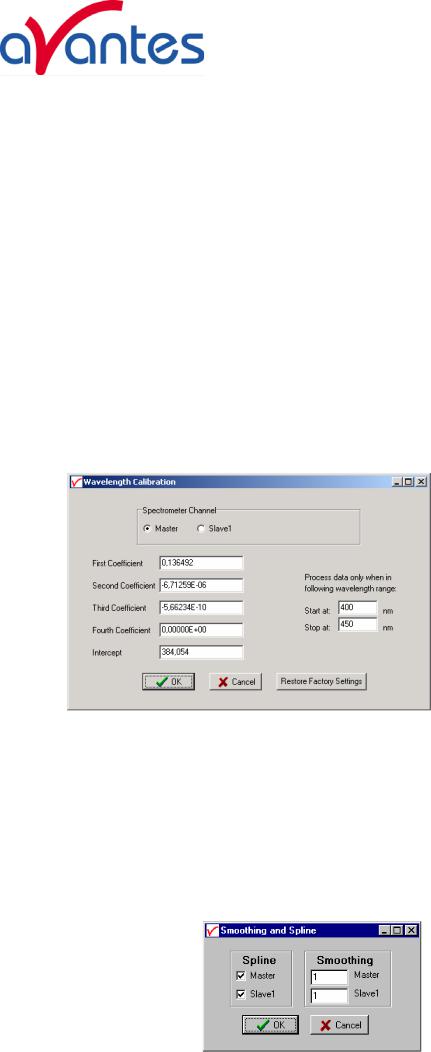Close the Smoothing and Spline window
Image resolution: width=431 pixels, height=1052 pixels.
pyautogui.click(x=411, y=930)
